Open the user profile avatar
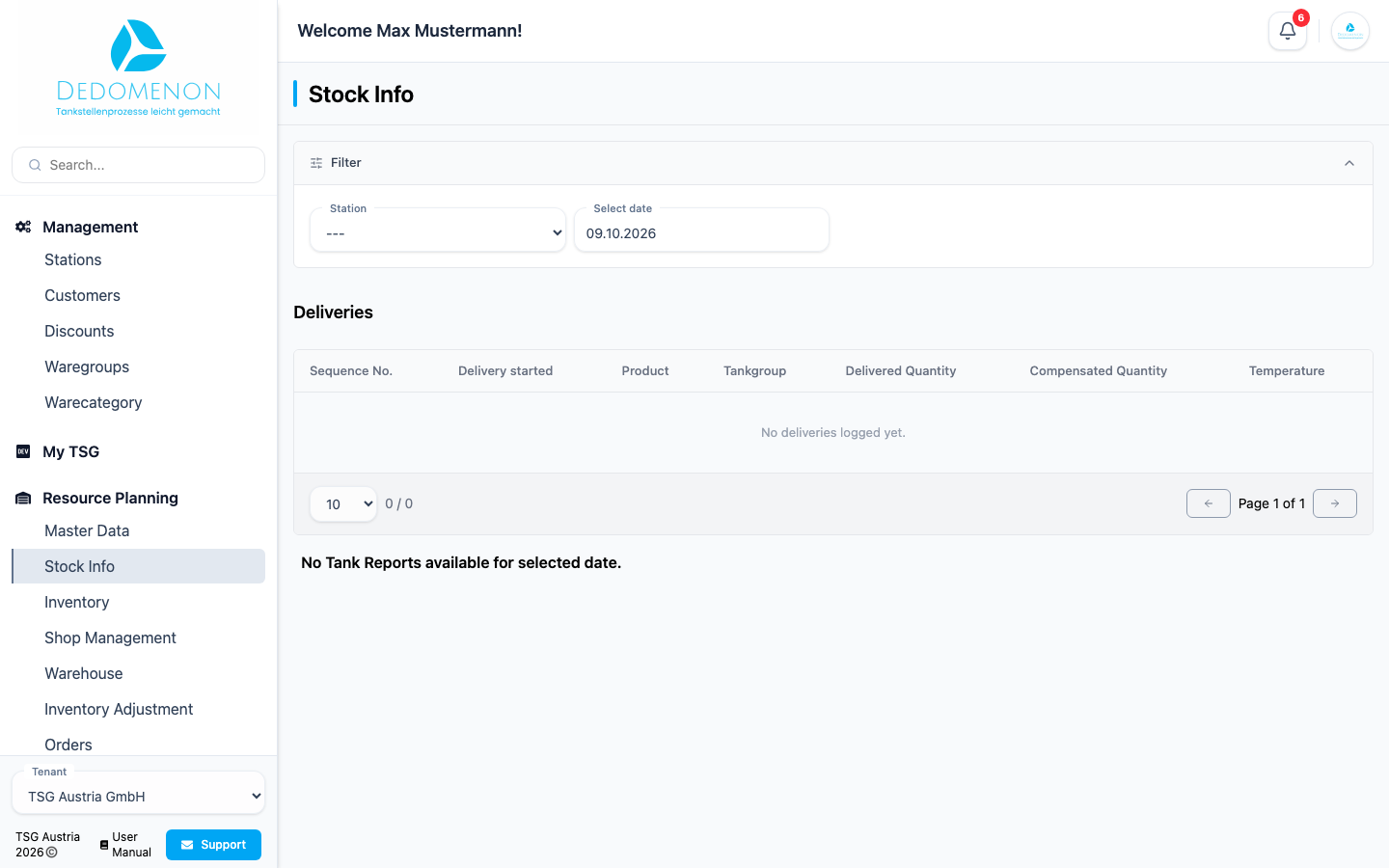Screen dimensions: 1389x868 click(1350, 31)
